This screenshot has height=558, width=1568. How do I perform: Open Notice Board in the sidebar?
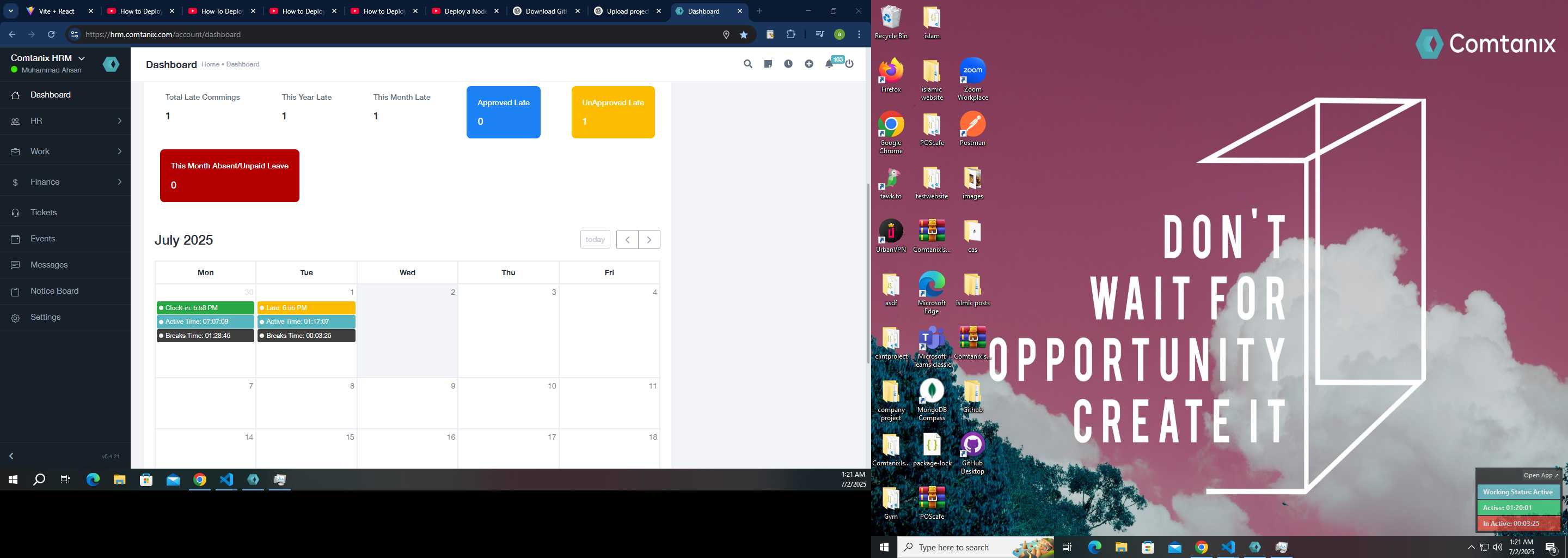(x=65, y=291)
